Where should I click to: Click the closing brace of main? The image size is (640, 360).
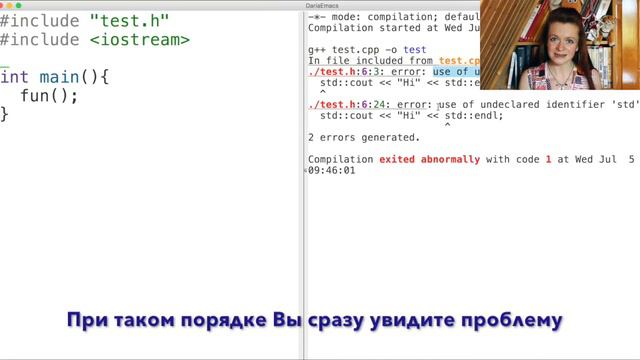click(x=4, y=114)
